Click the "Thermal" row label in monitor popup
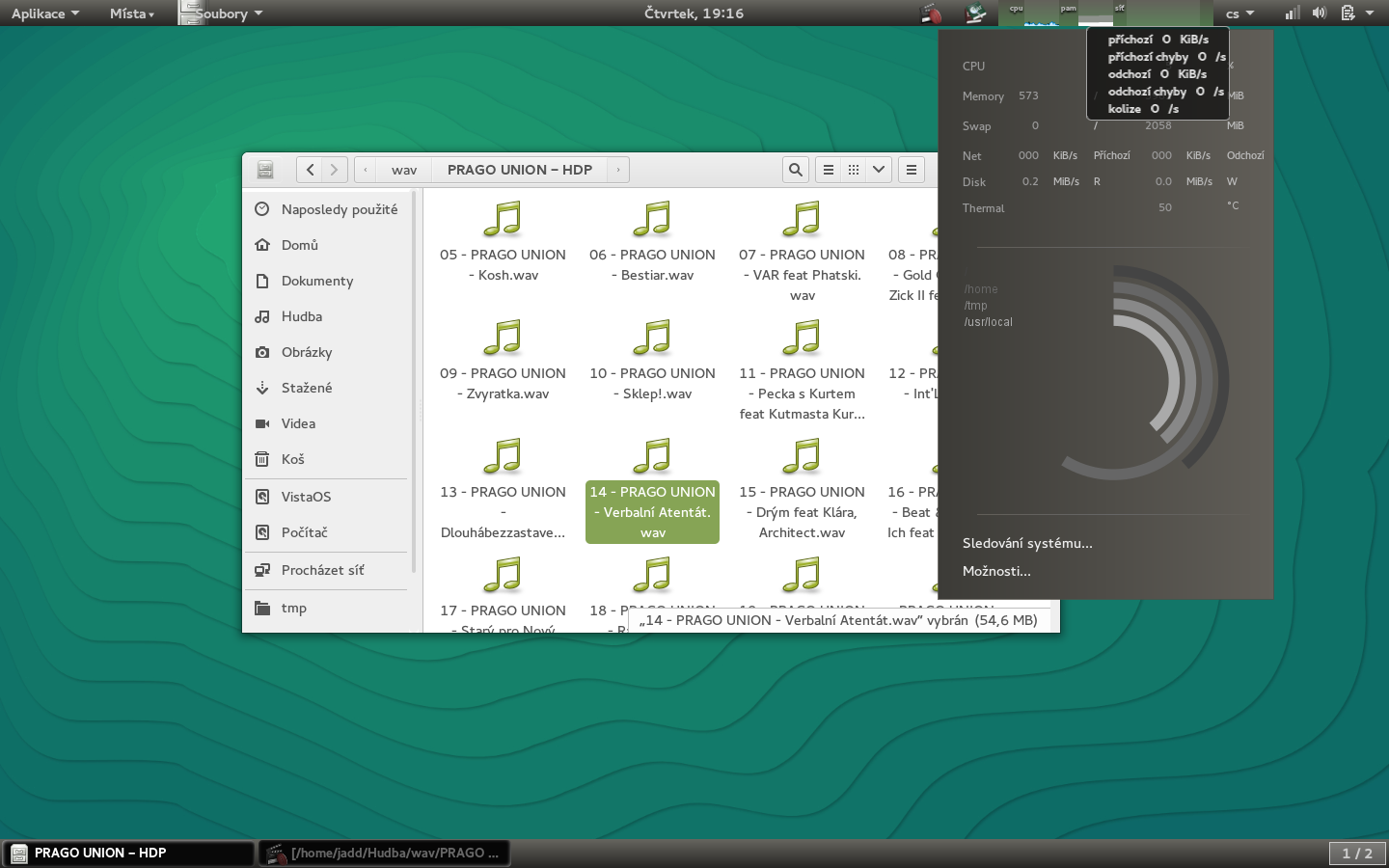 983,208
